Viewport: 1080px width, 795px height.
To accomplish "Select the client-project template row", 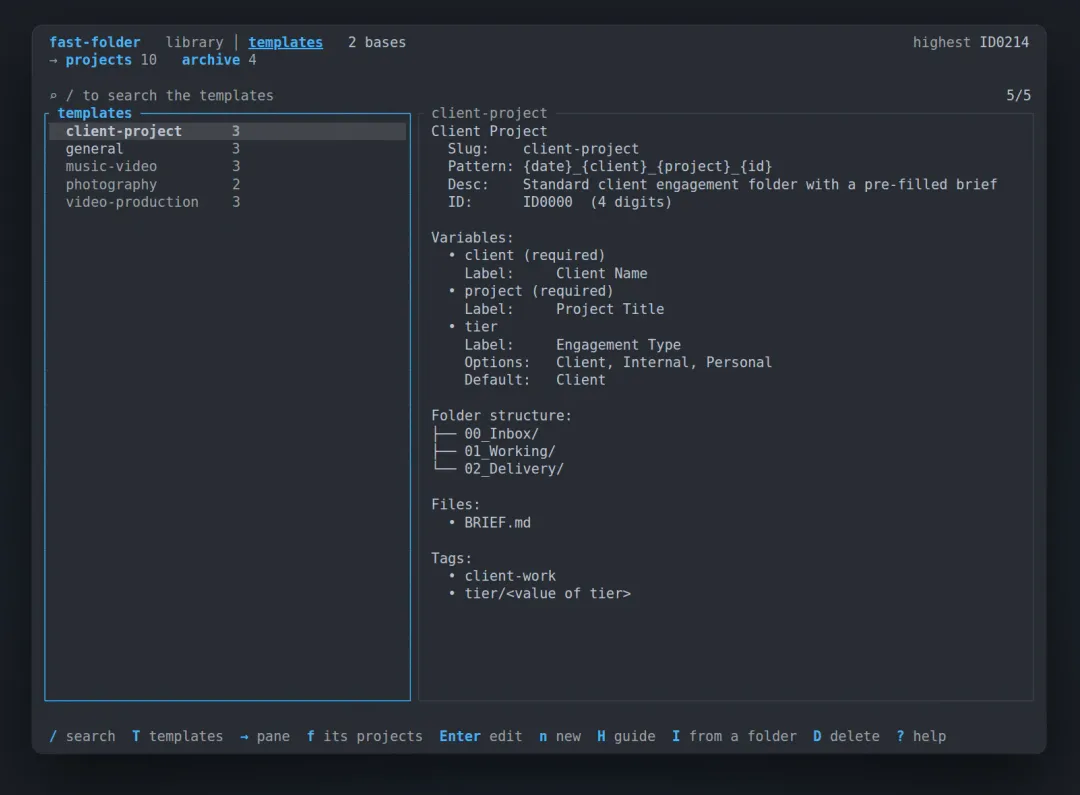I will 227,131.
